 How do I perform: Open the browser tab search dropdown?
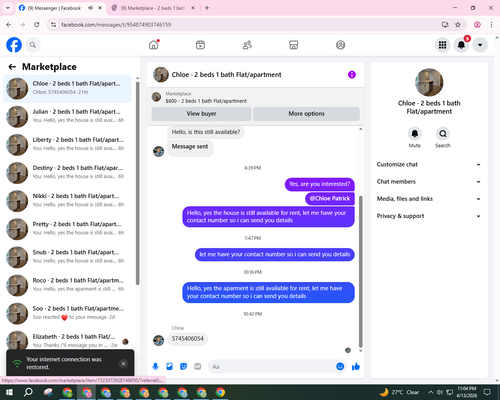[8, 8]
